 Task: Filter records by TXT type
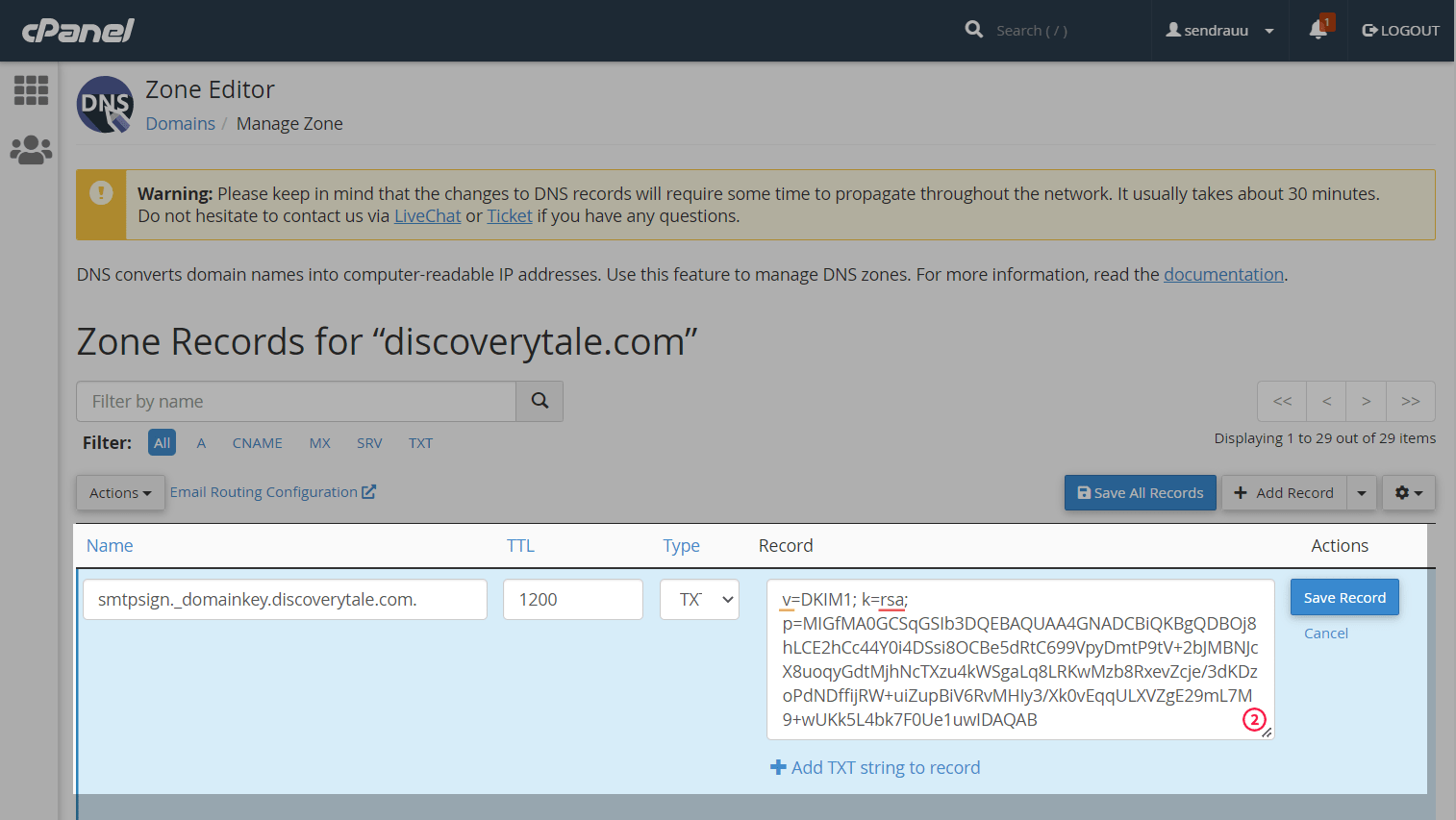click(x=420, y=443)
